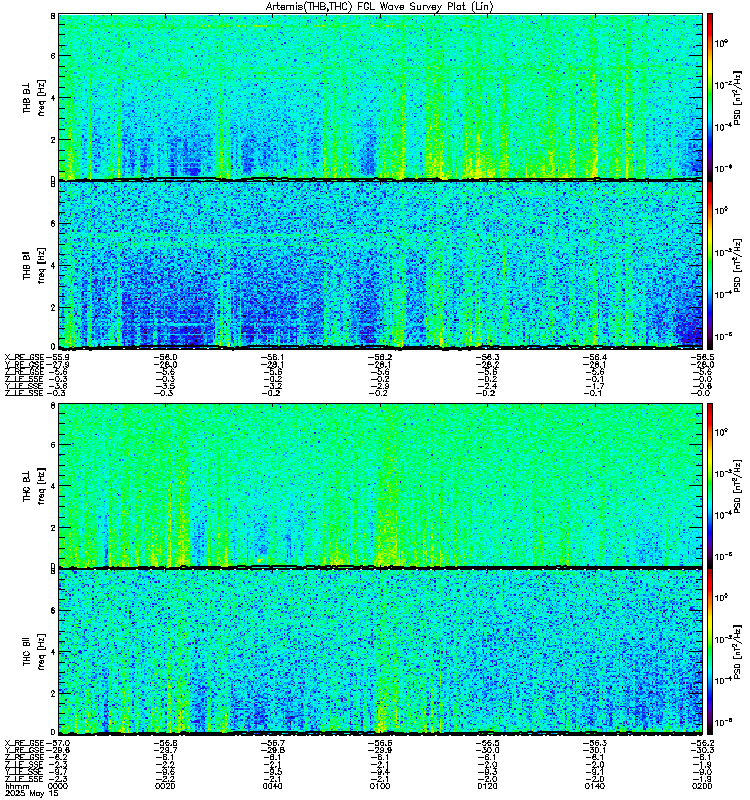This screenshot has width=750, height=800.
Task: Click the X_RE_GSE label under the THB panels
Action: click(24, 357)
